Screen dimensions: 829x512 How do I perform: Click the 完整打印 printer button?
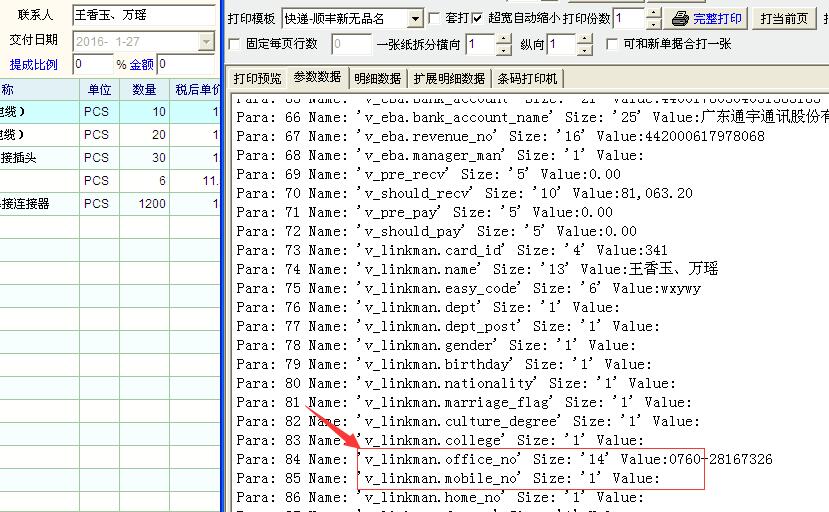(708, 18)
